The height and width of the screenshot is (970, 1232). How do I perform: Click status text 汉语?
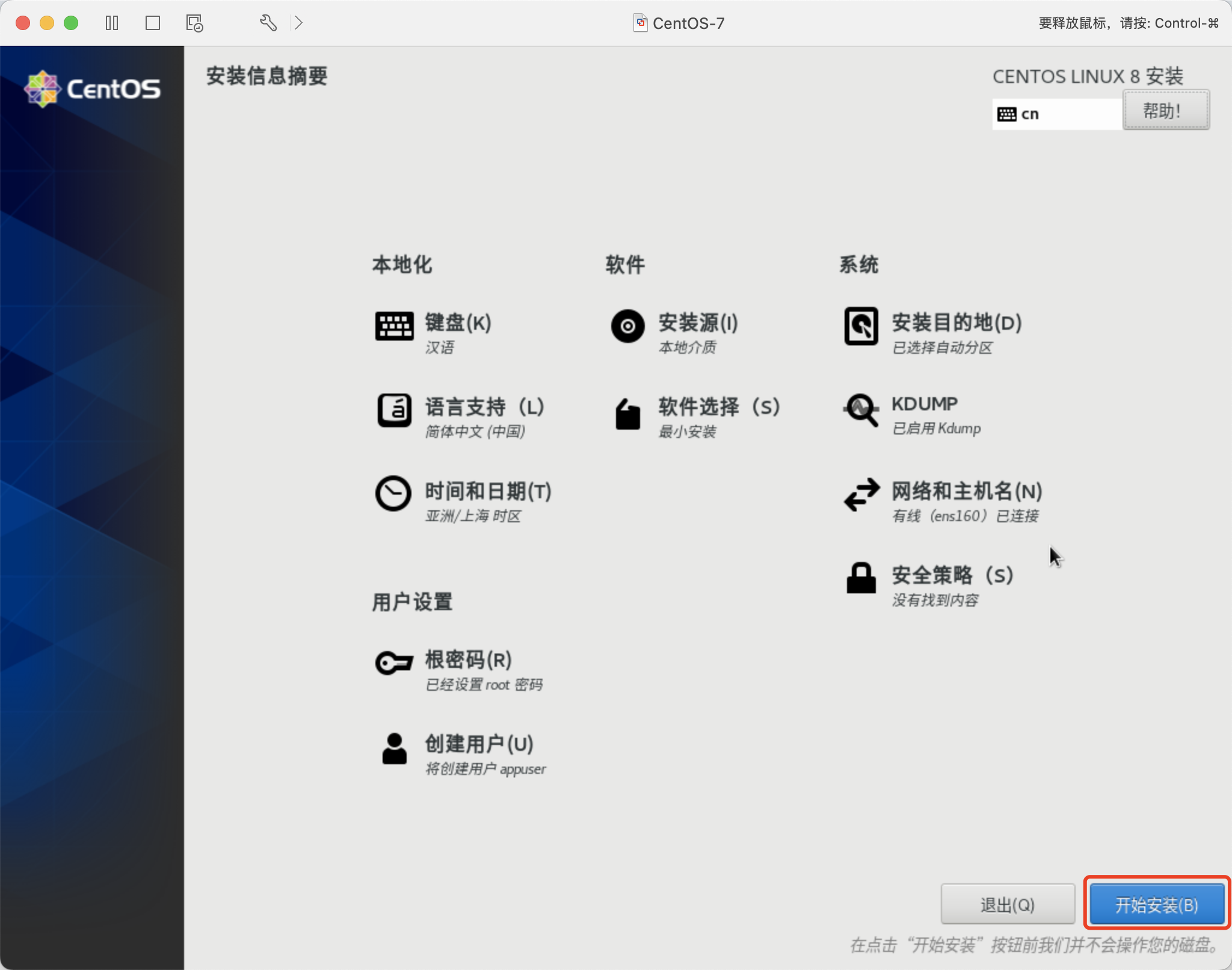coord(440,347)
